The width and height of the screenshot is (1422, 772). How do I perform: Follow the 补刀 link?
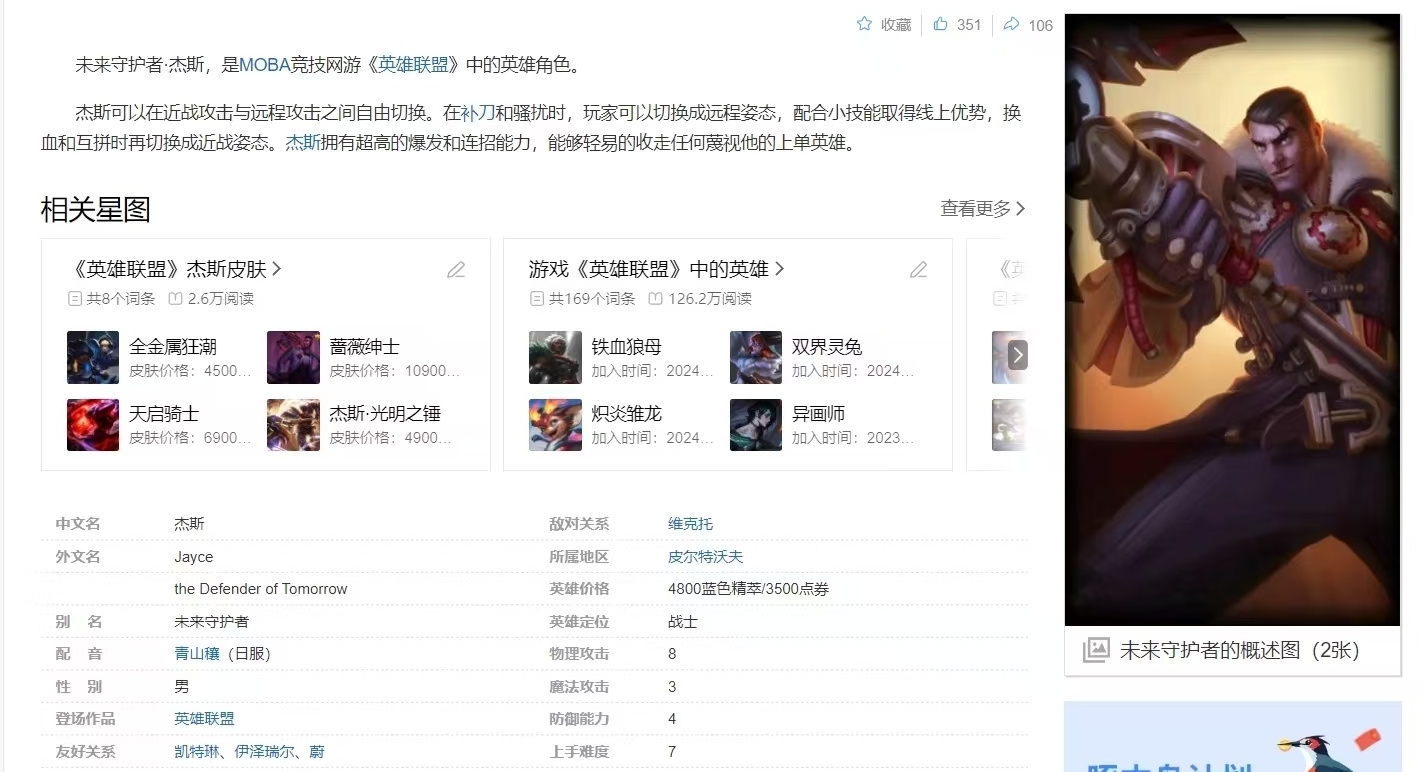pos(478,113)
